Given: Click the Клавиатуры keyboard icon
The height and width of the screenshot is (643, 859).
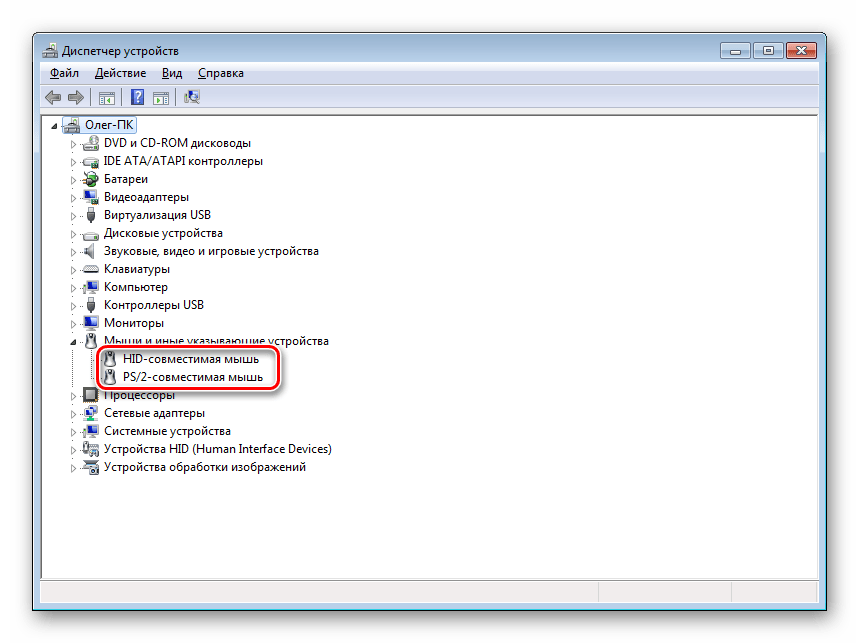Looking at the screenshot, I should pyautogui.click(x=90, y=269).
